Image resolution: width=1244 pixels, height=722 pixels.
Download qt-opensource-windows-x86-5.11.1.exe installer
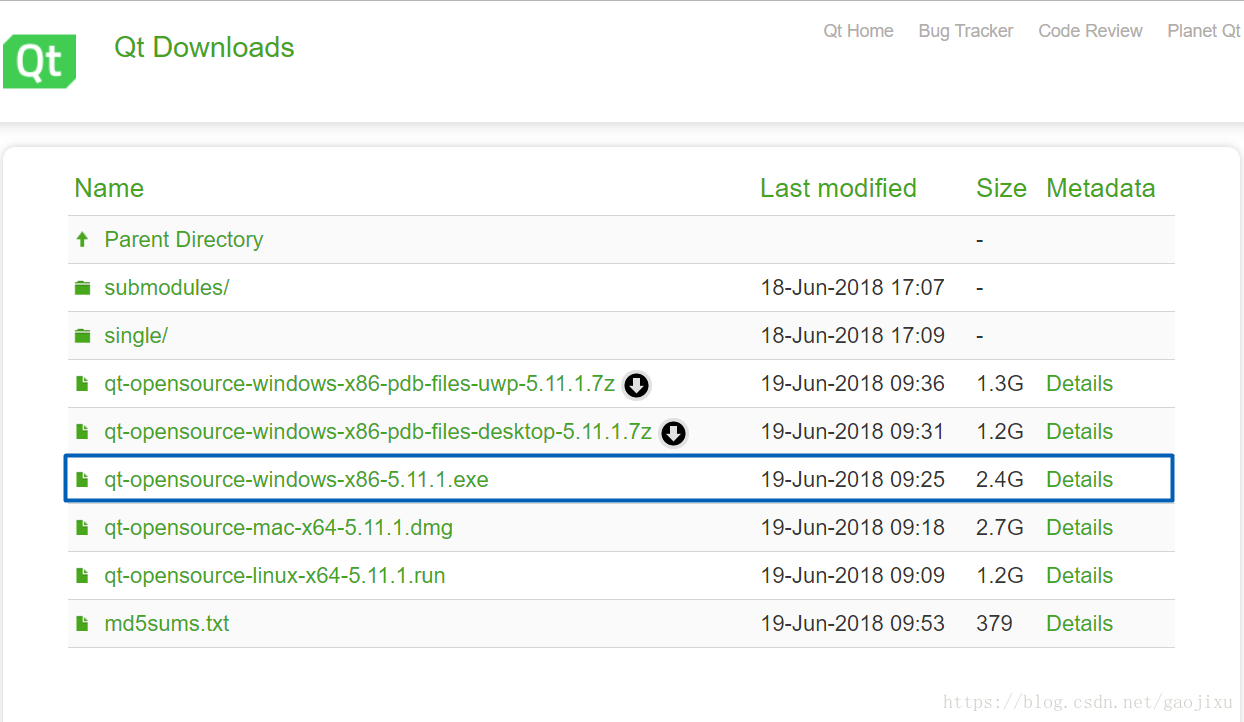[296, 480]
